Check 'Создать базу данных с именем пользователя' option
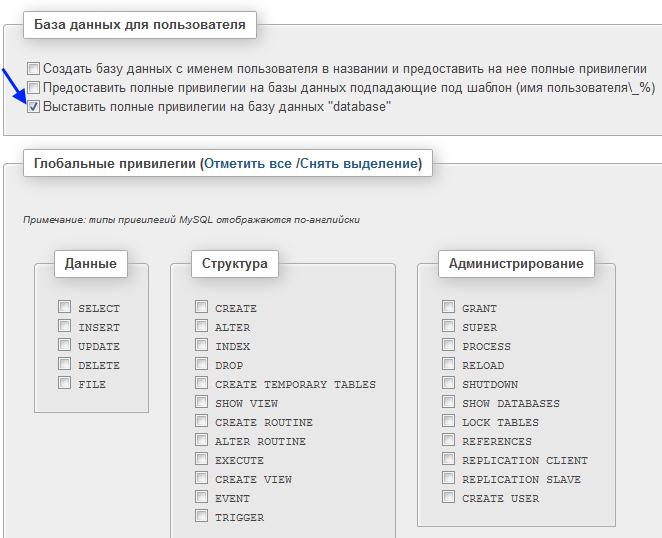 pyautogui.click(x=33, y=68)
